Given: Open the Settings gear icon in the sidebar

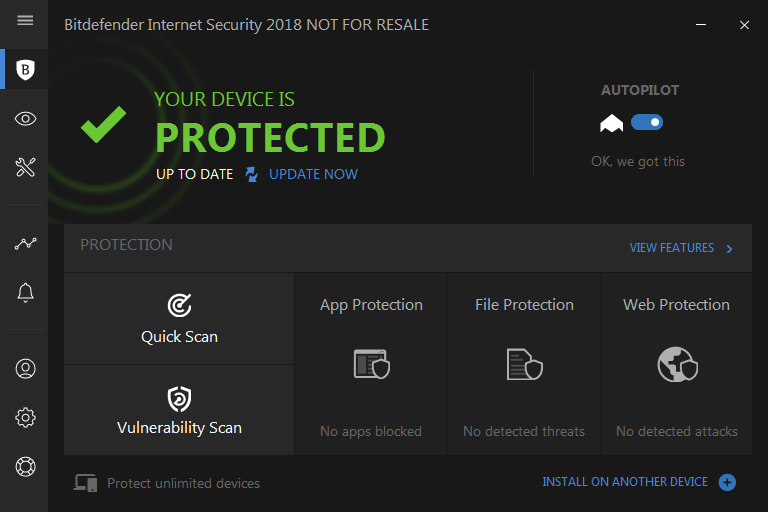Looking at the screenshot, I should 25,417.
